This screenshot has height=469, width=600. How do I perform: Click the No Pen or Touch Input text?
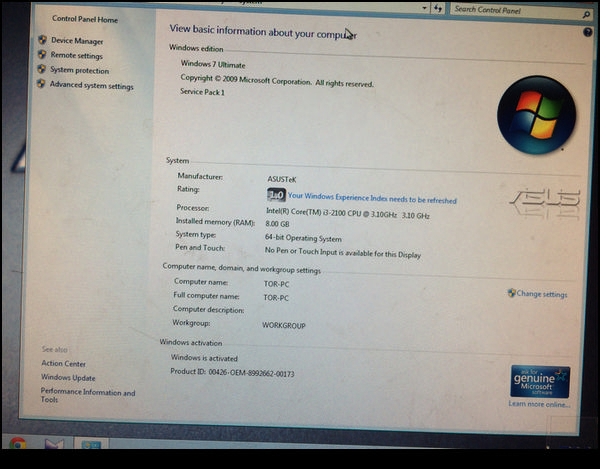point(342,252)
